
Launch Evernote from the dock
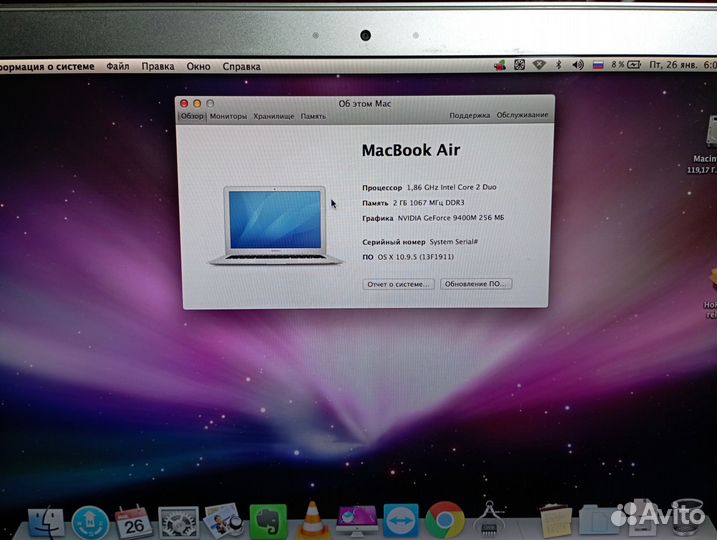[268, 522]
